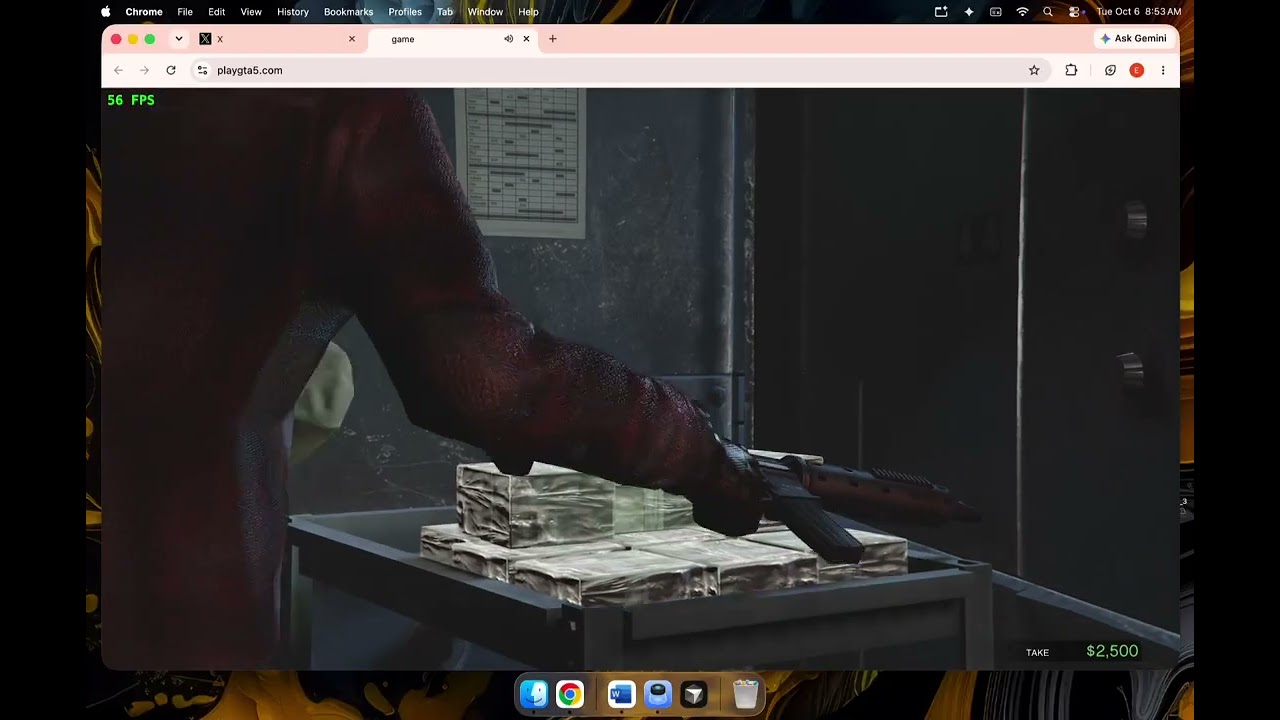
Task: Click the $2,500 take amount
Action: point(1112,651)
